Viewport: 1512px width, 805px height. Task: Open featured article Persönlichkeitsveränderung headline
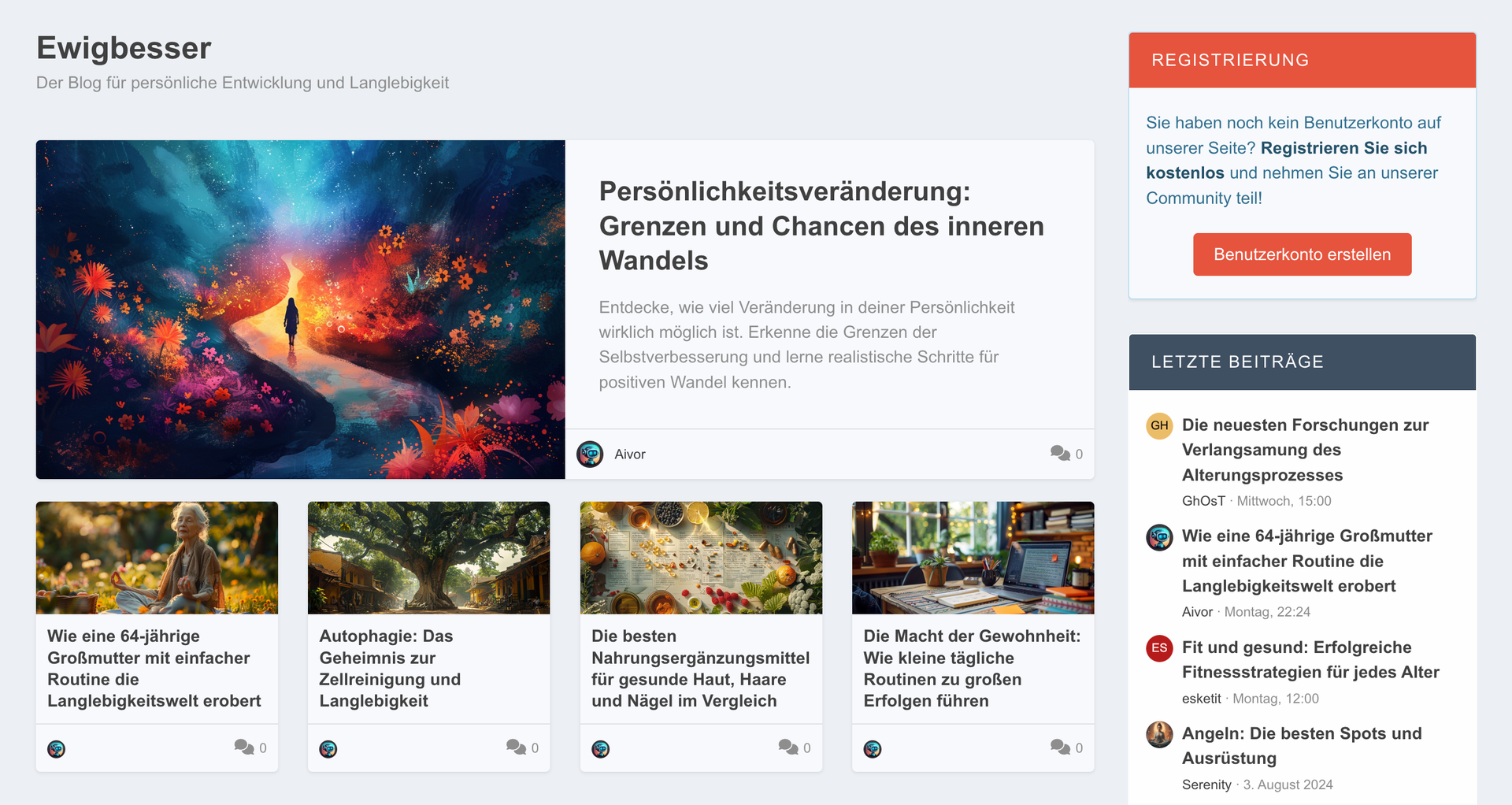coord(821,226)
